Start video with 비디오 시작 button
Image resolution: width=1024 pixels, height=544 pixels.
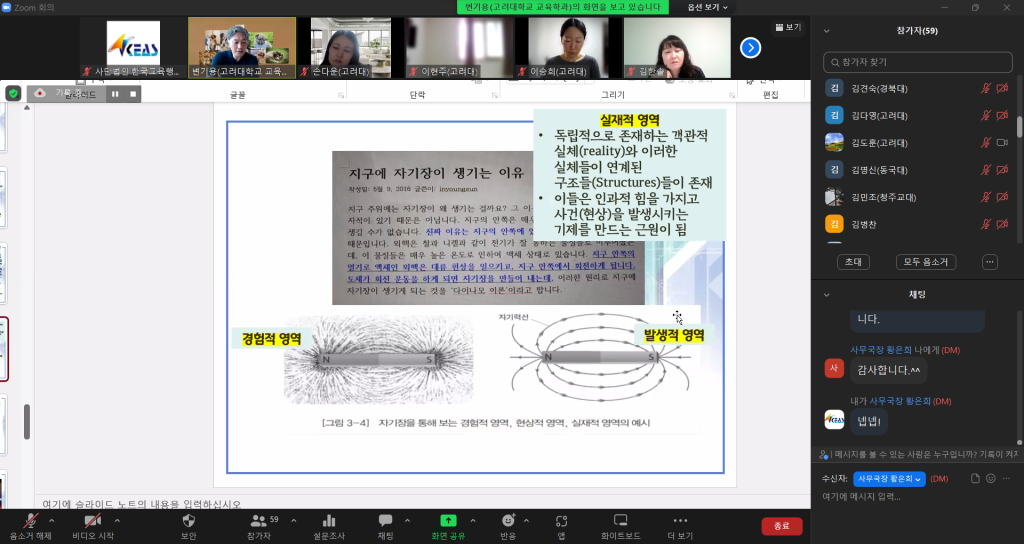(92, 521)
